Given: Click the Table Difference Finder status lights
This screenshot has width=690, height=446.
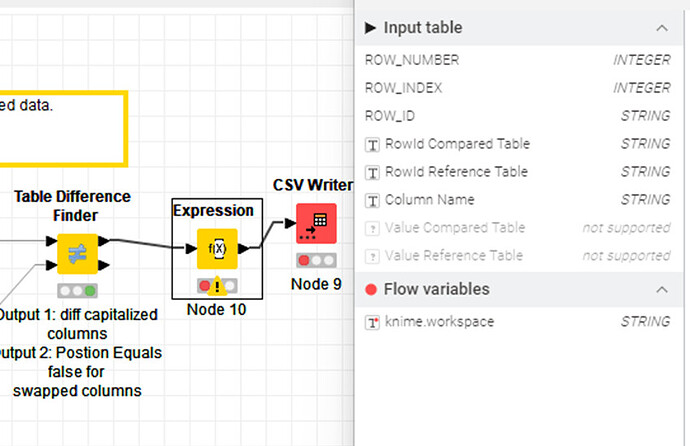Looking at the screenshot, I should tap(77, 291).
